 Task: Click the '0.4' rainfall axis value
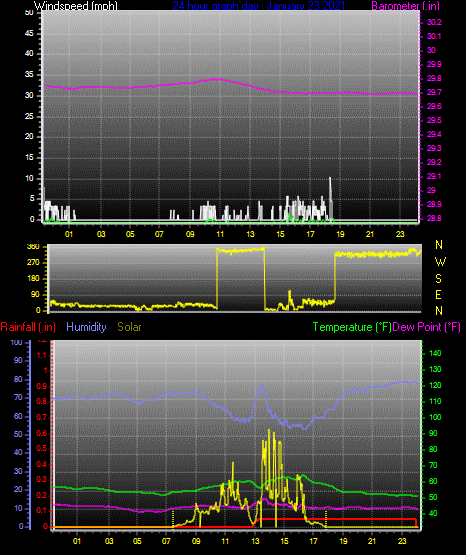point(42,464)
